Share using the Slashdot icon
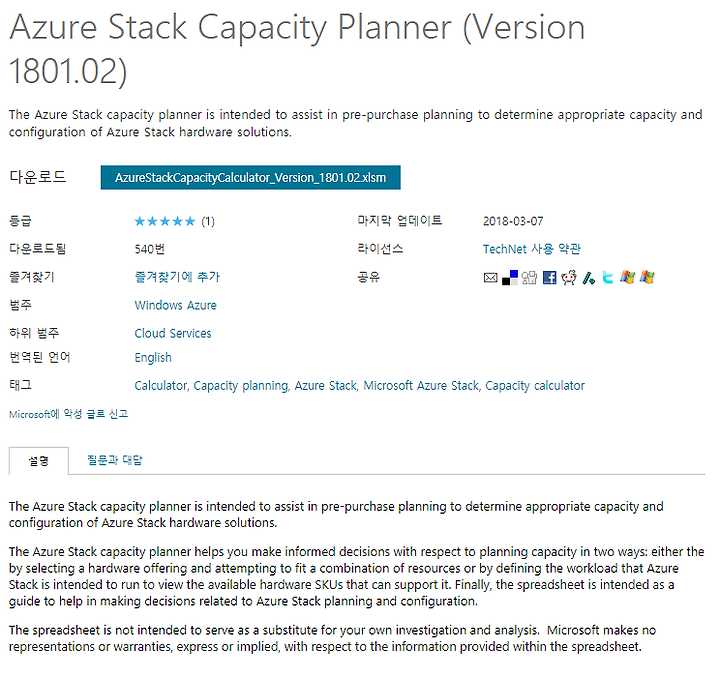 (x=589, y=277)
